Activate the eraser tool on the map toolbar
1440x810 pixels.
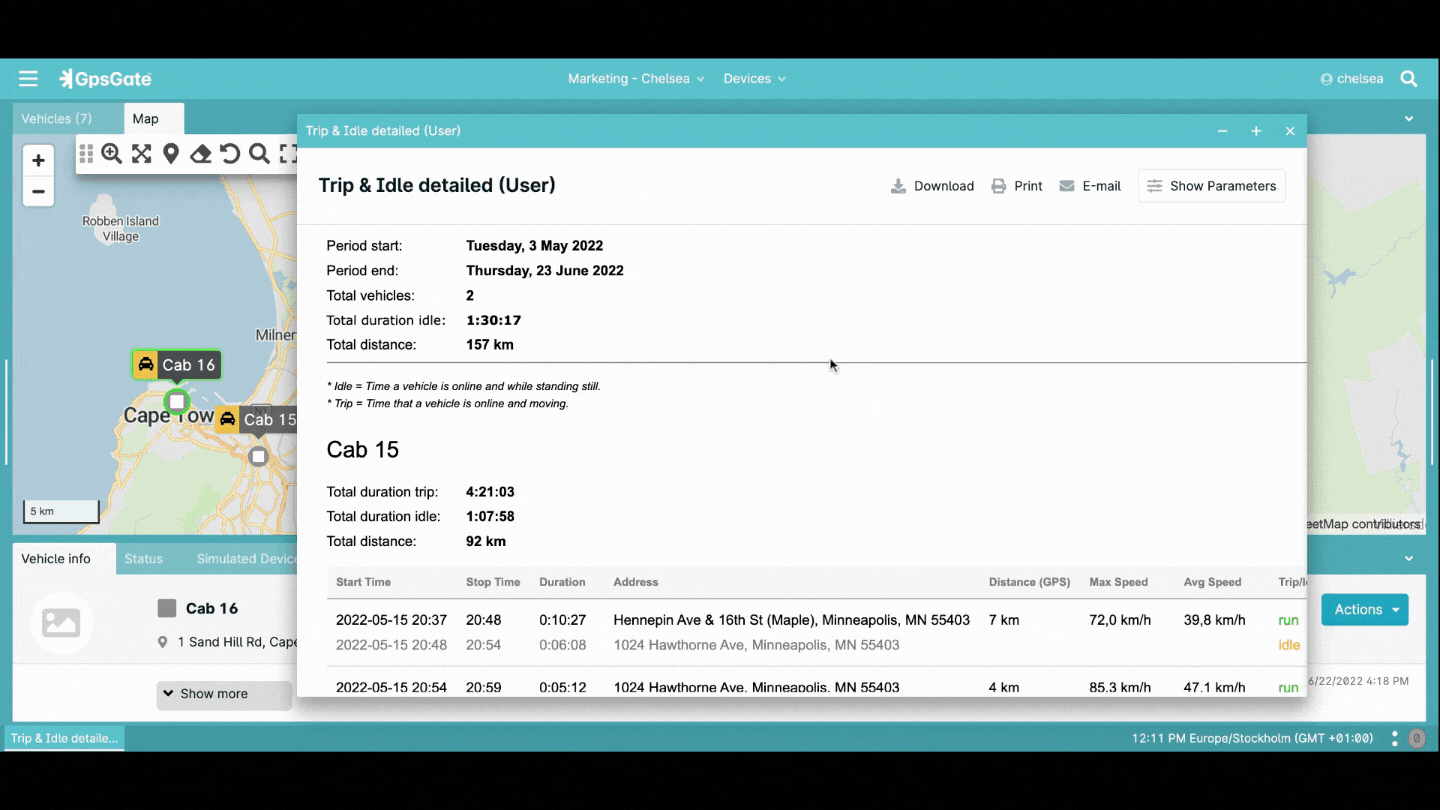200,154
